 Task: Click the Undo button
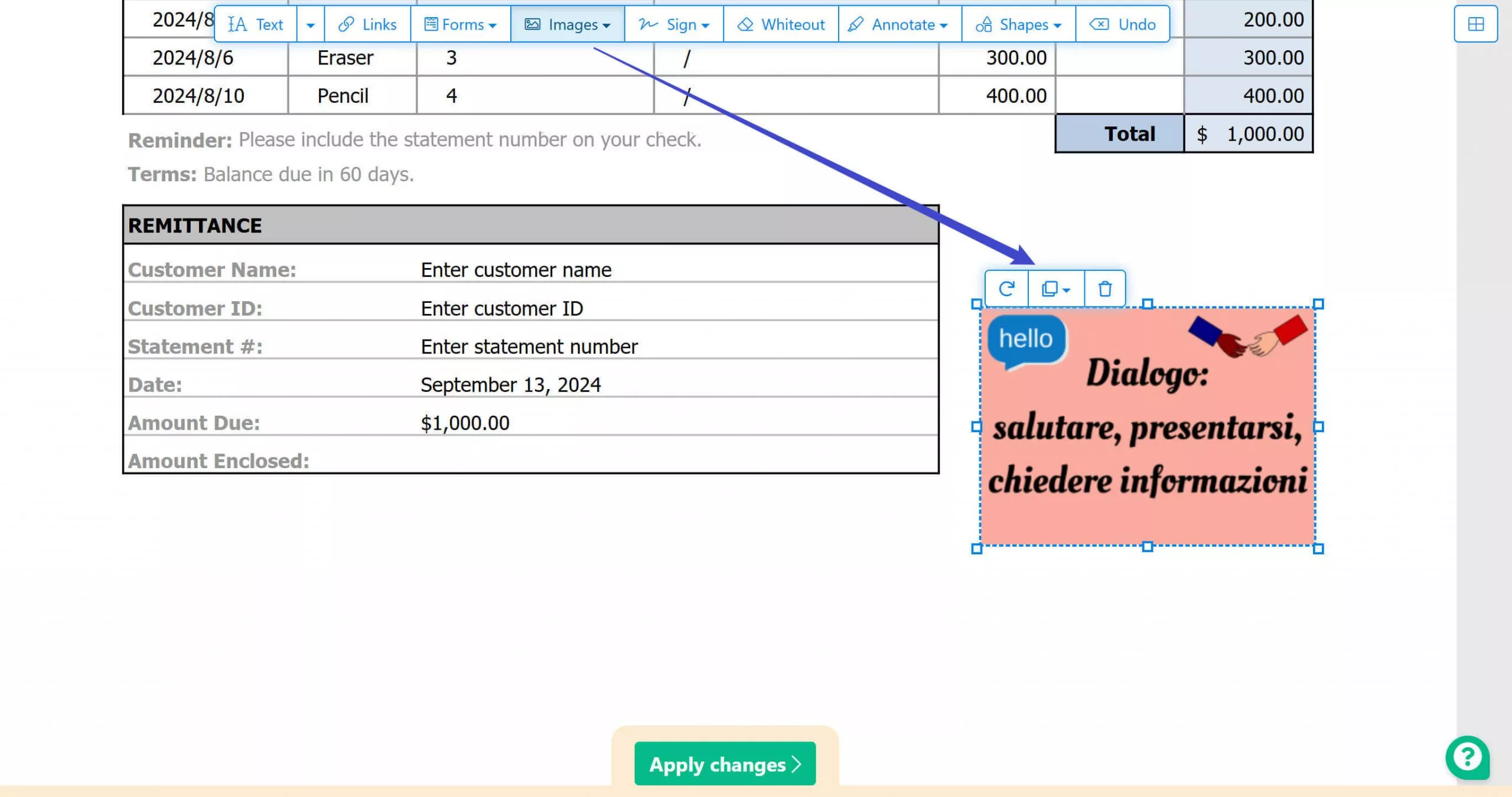(x=1123, y=24)
